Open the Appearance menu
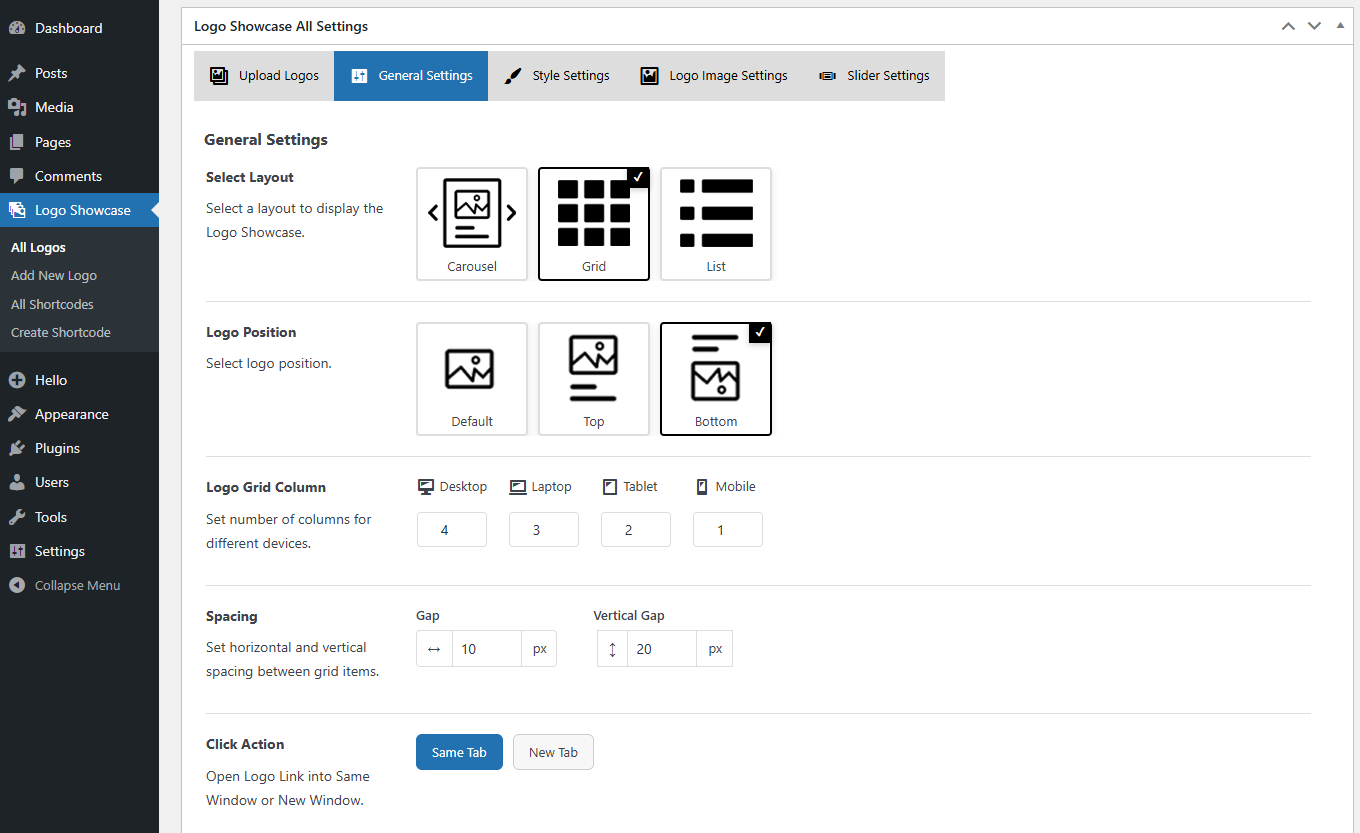The width and height of the screenshot is (1360, 833). tap(79, 414)
